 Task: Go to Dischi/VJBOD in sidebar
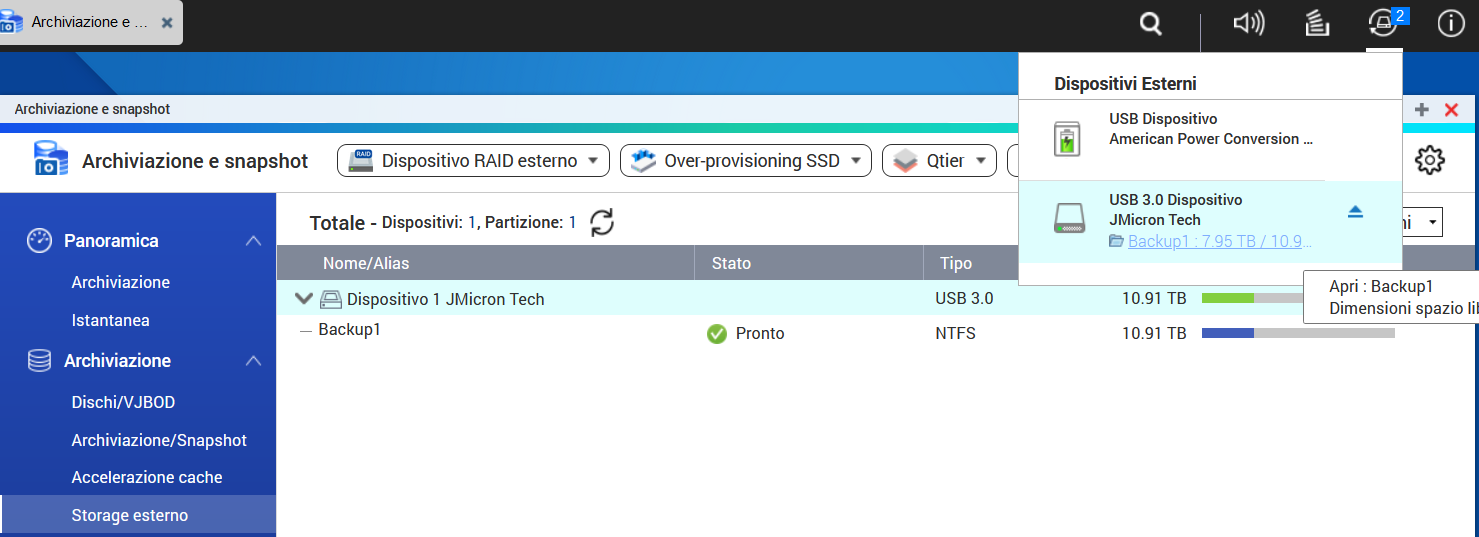(123, 403)
